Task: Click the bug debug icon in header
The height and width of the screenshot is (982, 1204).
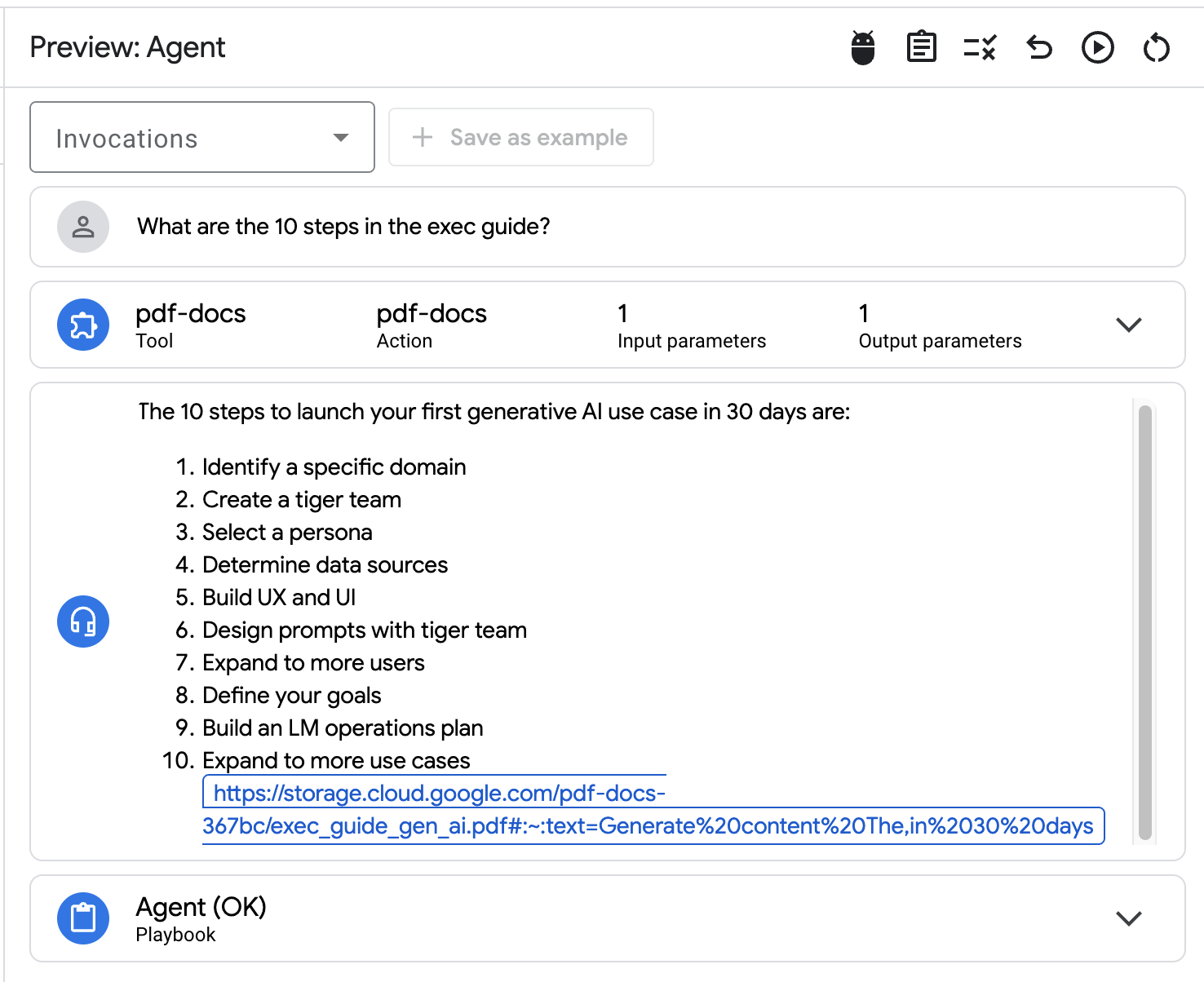Action: pos(862,48)
